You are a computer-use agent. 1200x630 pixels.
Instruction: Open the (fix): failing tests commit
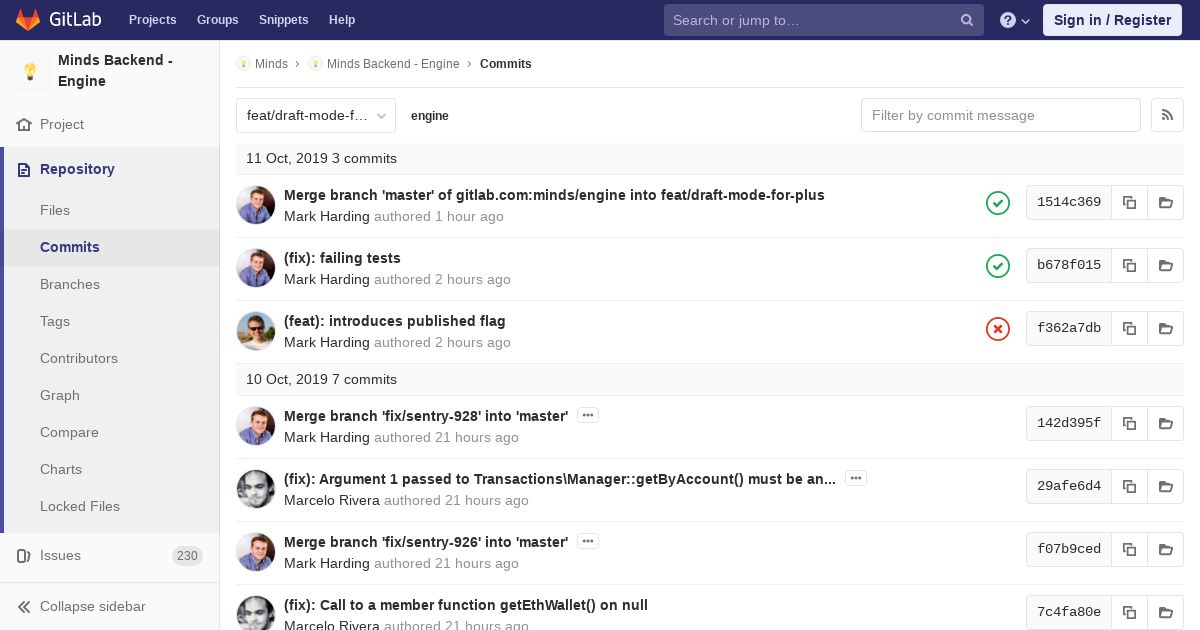[x=342, y=258]
